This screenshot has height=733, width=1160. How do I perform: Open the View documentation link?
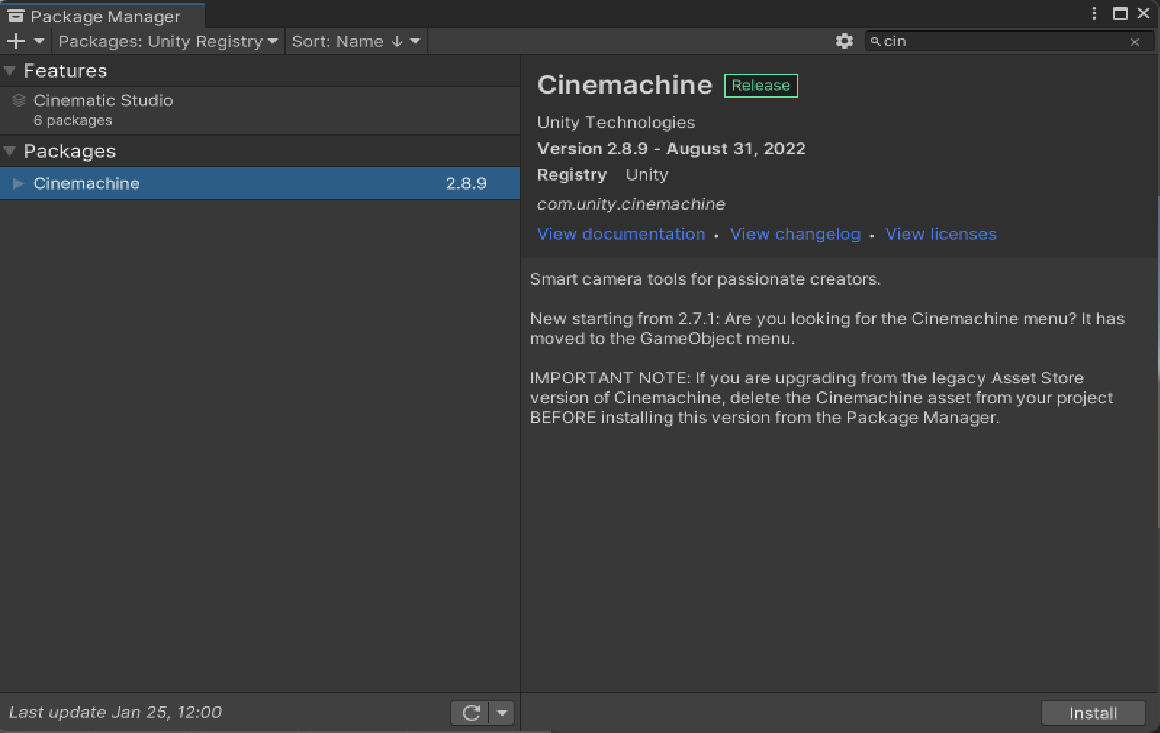620,233
